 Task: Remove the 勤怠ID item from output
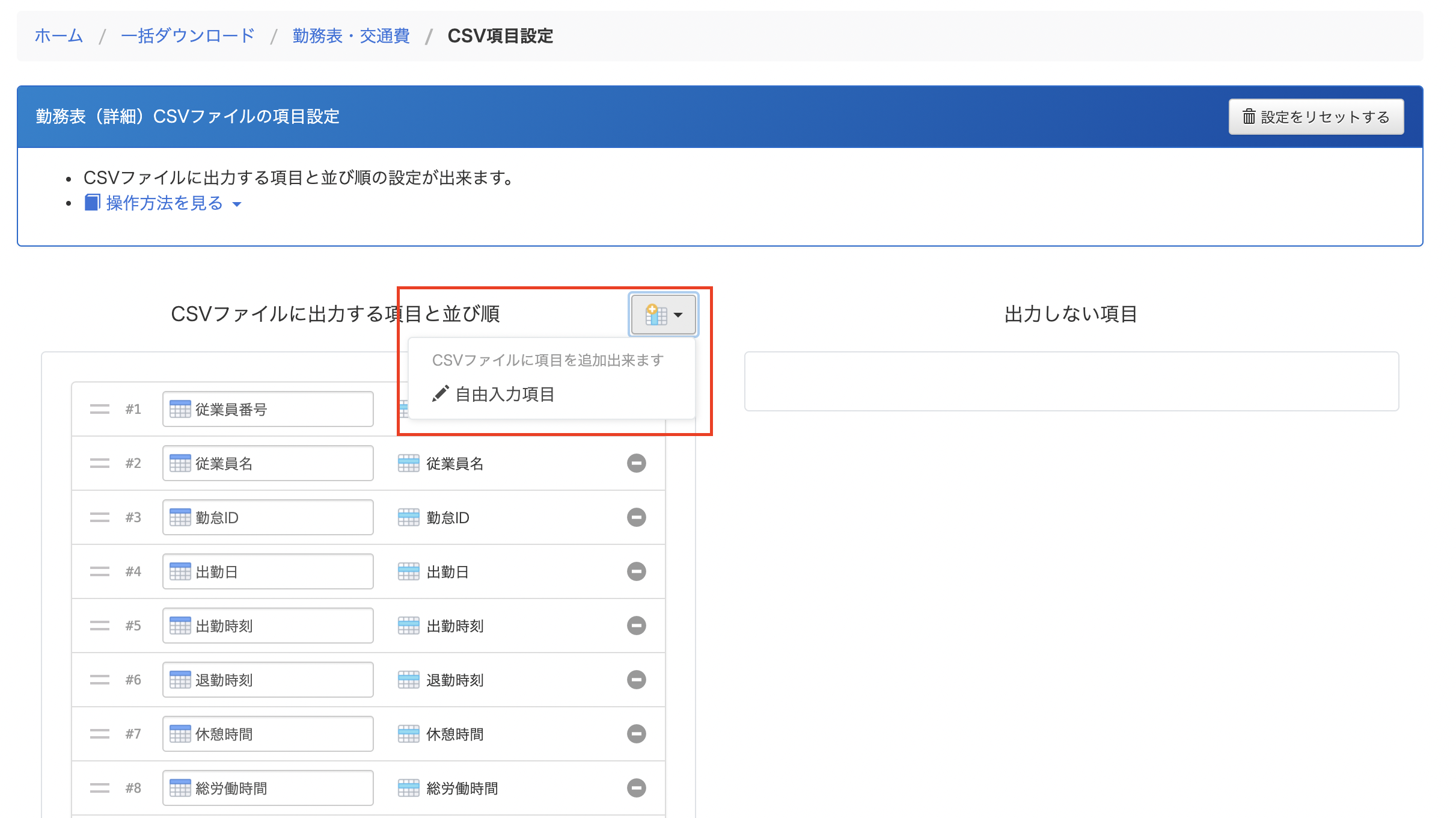tap(636, 517)
